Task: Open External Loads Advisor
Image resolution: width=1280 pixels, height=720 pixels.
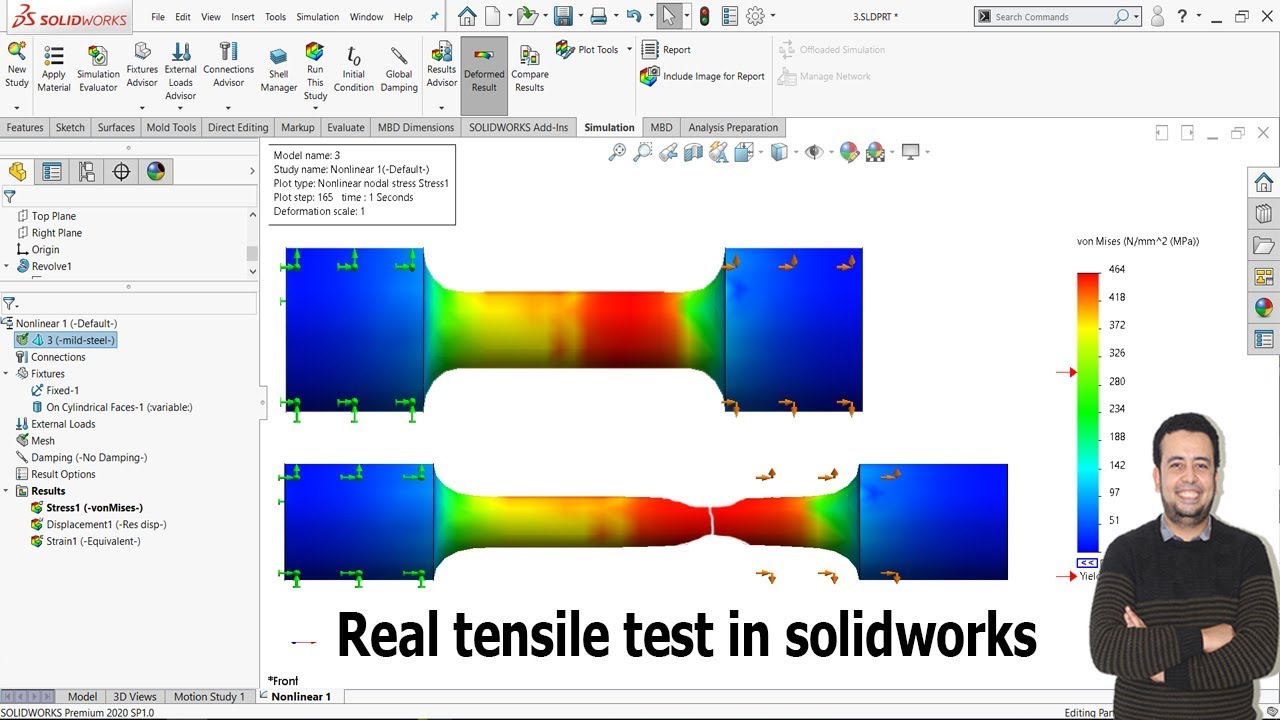Action: (181, 70)
